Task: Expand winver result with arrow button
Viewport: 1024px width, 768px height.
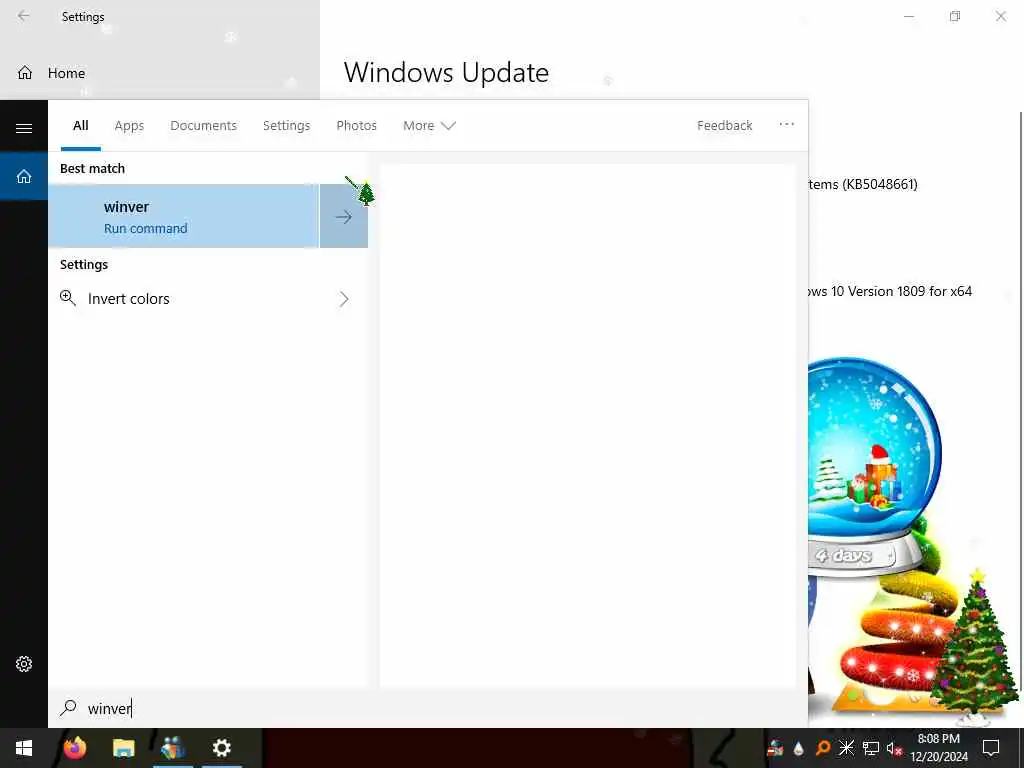Action: 344,217
